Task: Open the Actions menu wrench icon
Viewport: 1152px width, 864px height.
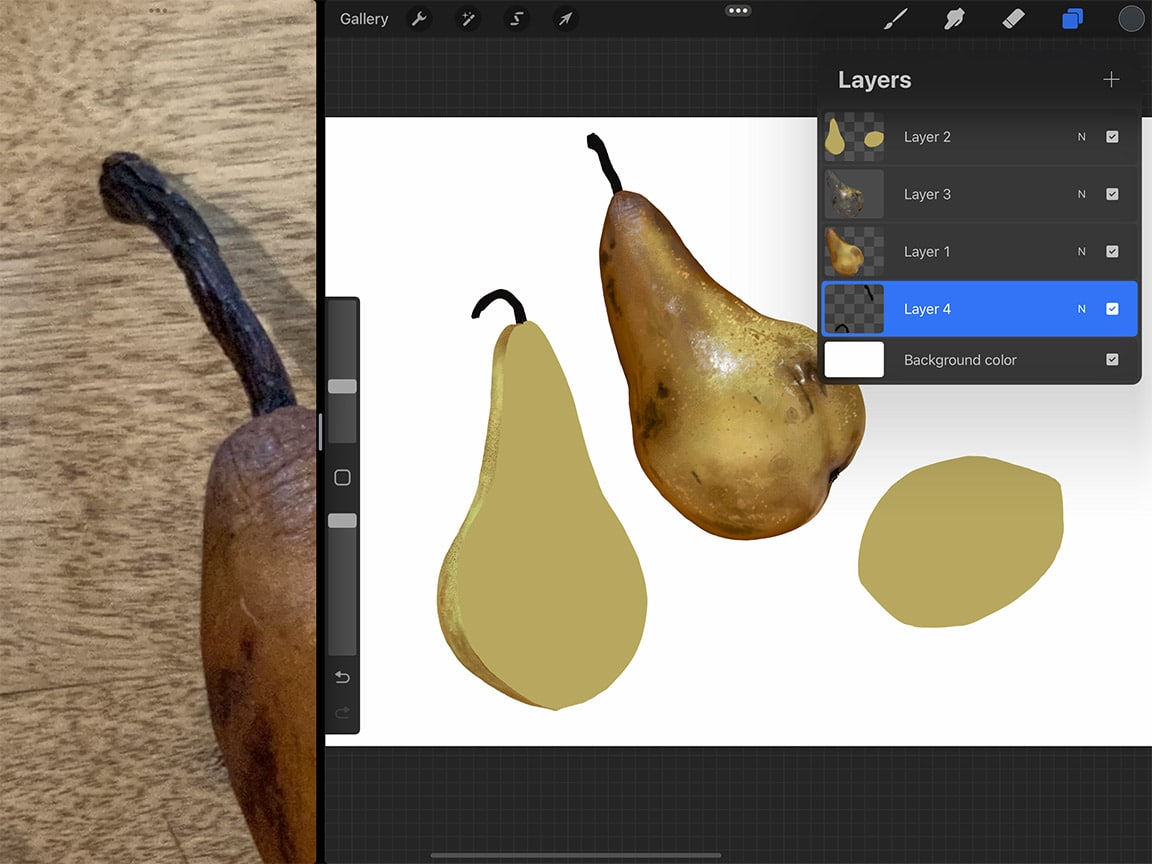Action: (419, 18)
